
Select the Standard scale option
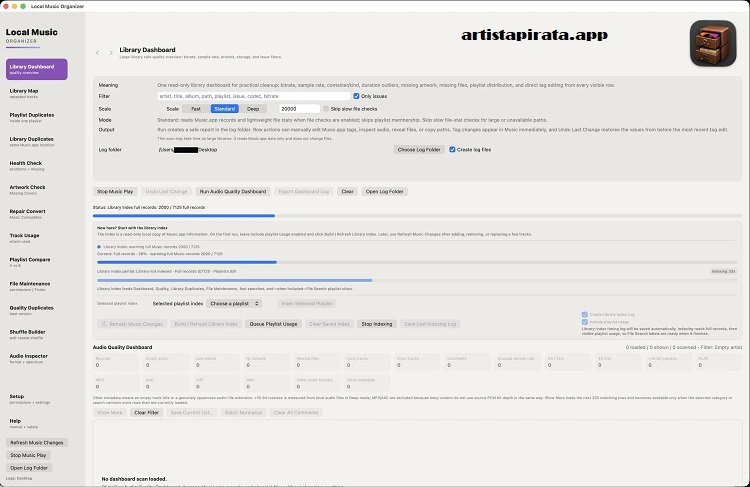pos(224,109)
